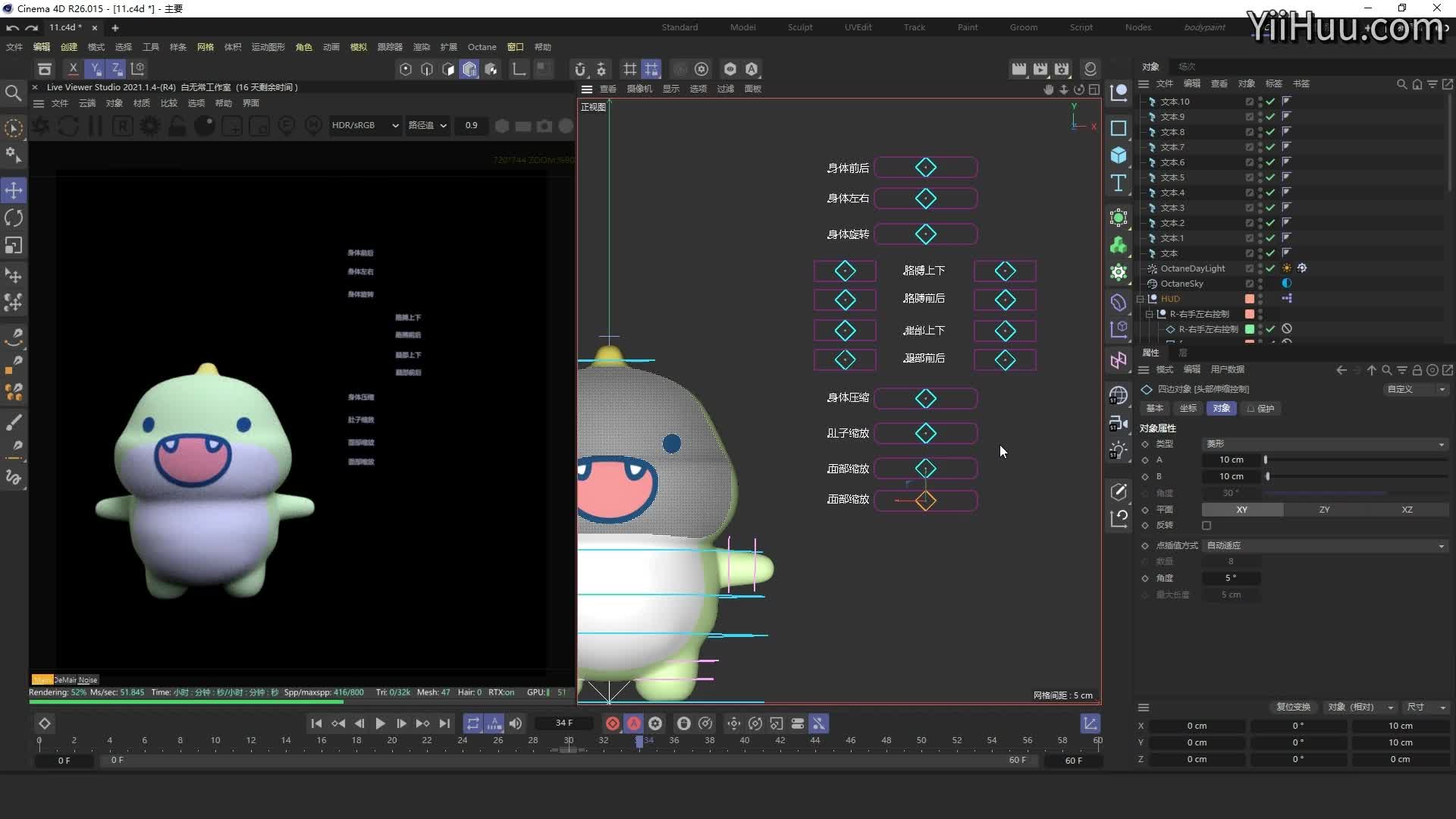Click the green gear effector icon
This screenshot has height=819, width=1456.
pos(1119,272)
